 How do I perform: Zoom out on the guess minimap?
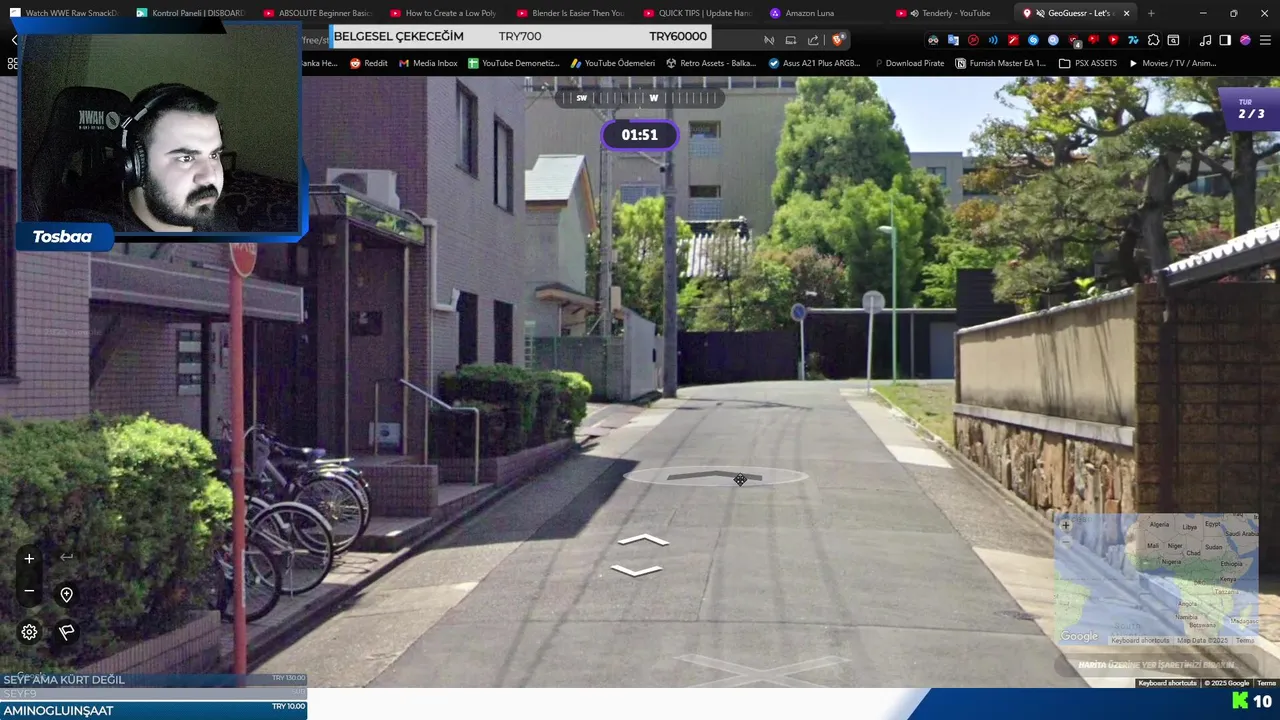(1066, 541)
